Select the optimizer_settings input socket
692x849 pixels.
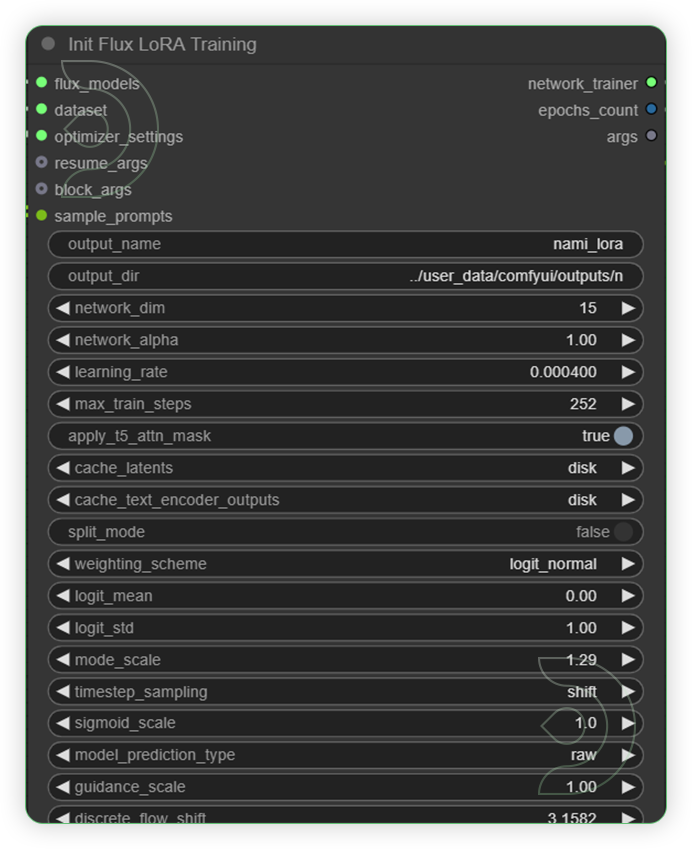41,136
